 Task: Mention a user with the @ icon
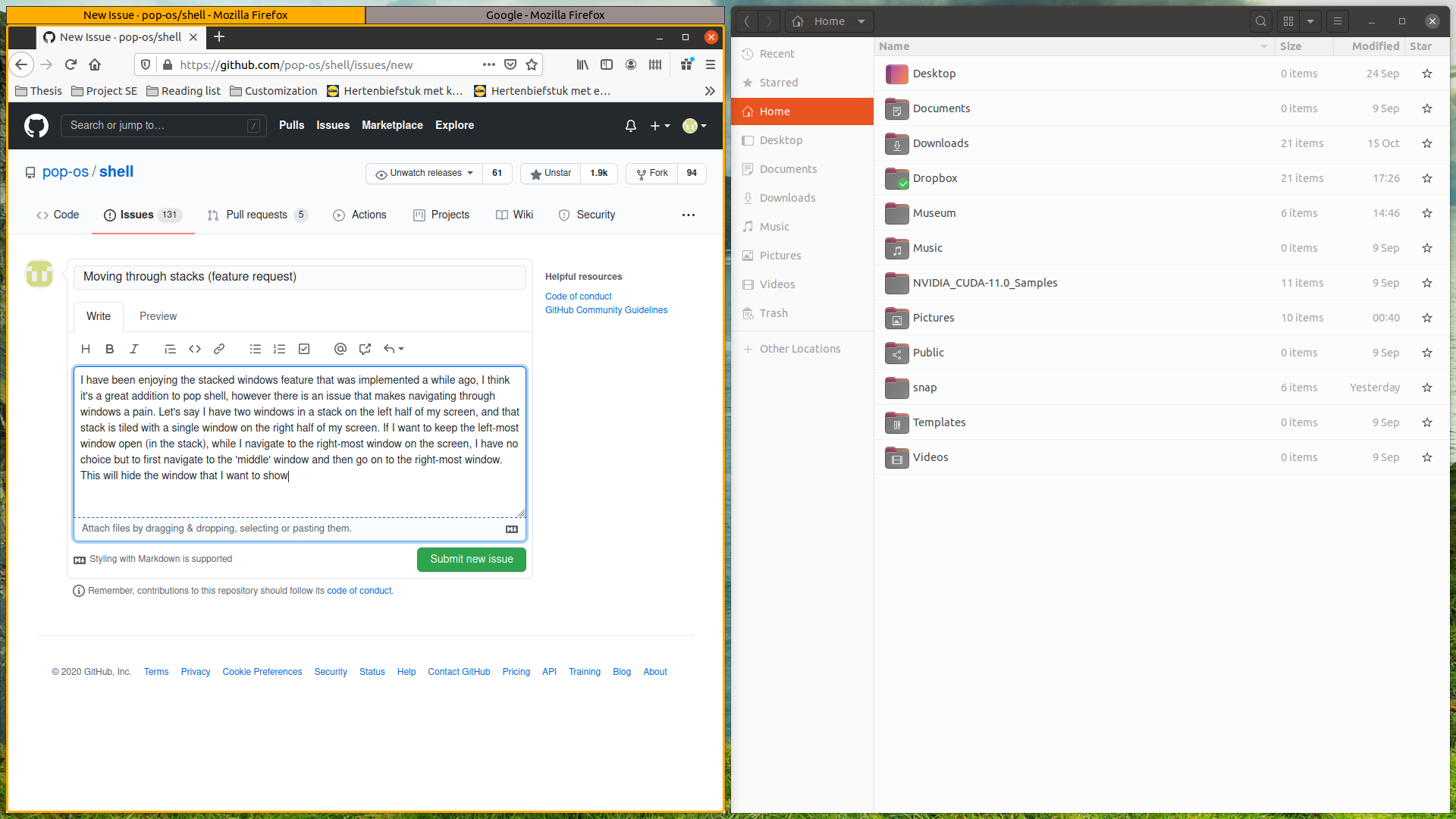340,349
